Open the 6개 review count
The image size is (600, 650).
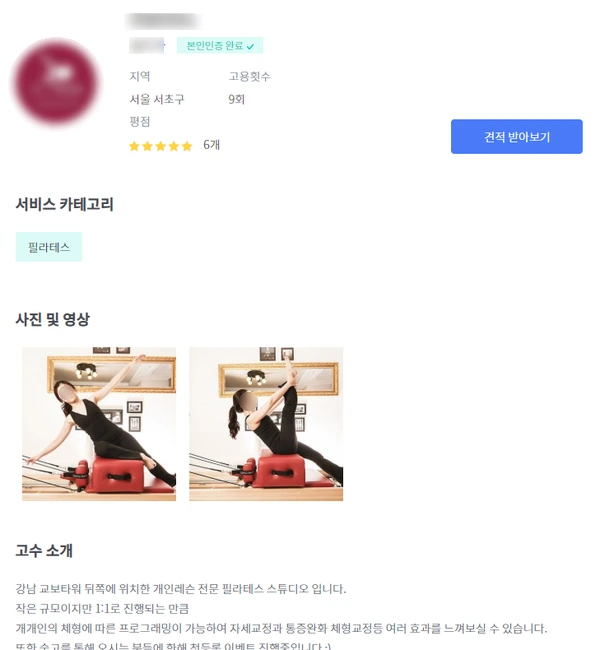pyautogui.click(x=211, y=145)
